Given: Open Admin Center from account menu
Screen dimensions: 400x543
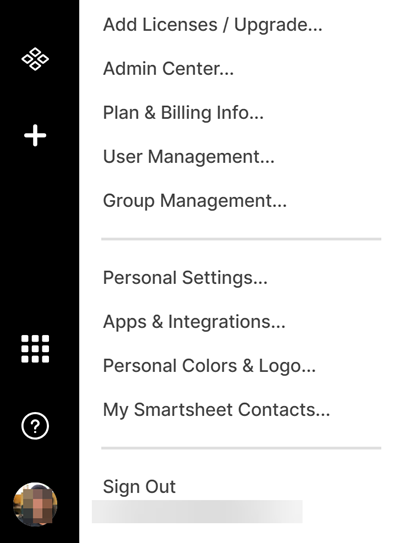Looking at the screenshot, I should point(168,69).
